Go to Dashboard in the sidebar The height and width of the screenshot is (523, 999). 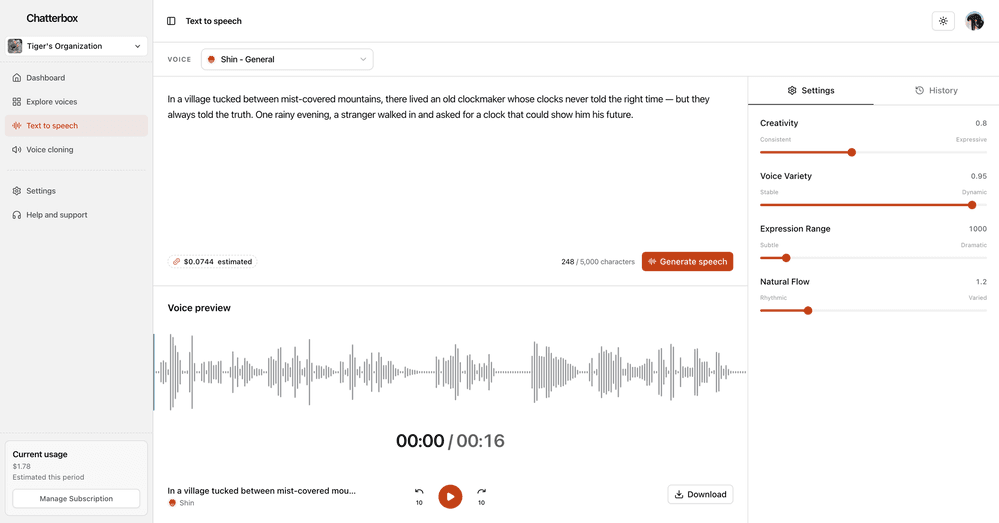pos(76,78)
